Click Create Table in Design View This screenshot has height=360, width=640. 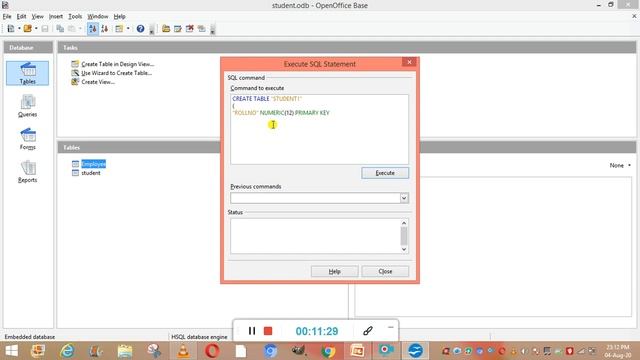point(118,64)
